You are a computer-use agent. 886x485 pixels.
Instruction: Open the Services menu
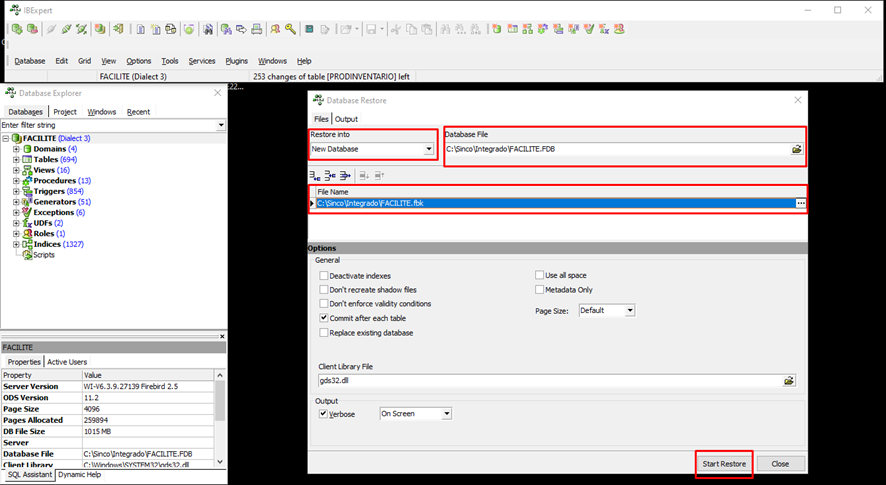[202, 61]
